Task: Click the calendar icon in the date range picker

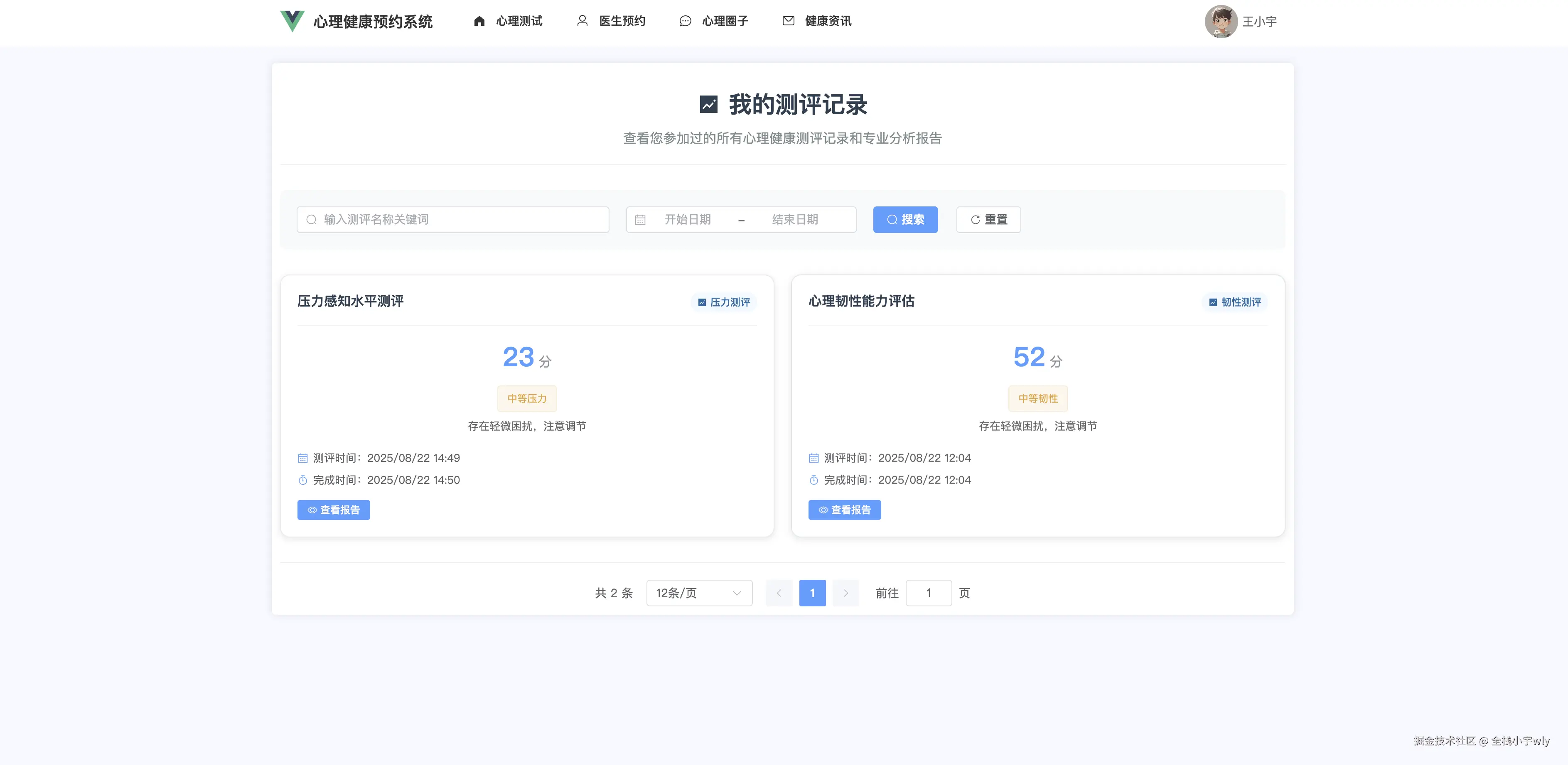Action: pyautogui.click(x=640, y=219)
